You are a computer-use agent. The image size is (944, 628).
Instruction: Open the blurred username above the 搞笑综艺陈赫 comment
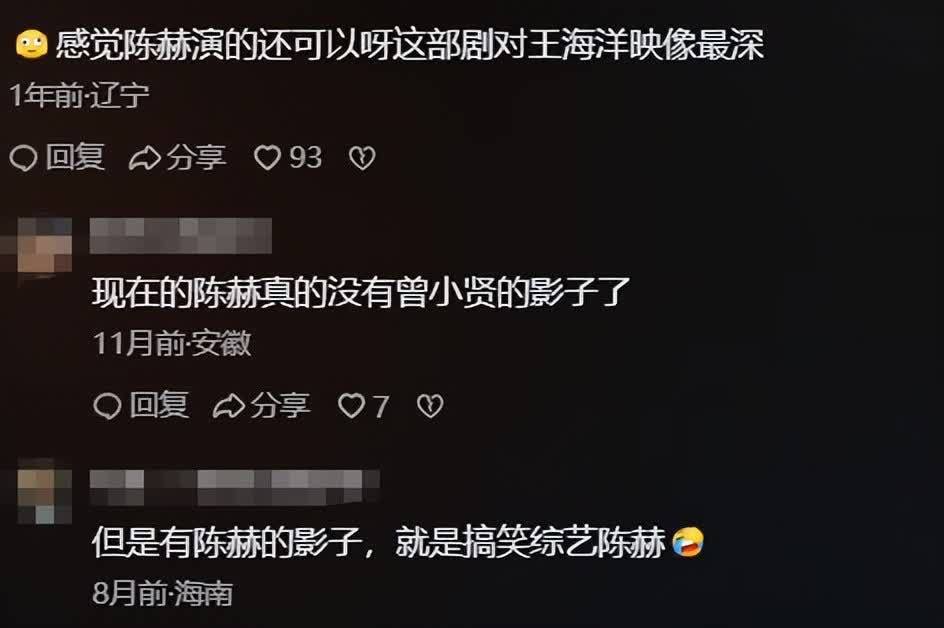(235, 487)
